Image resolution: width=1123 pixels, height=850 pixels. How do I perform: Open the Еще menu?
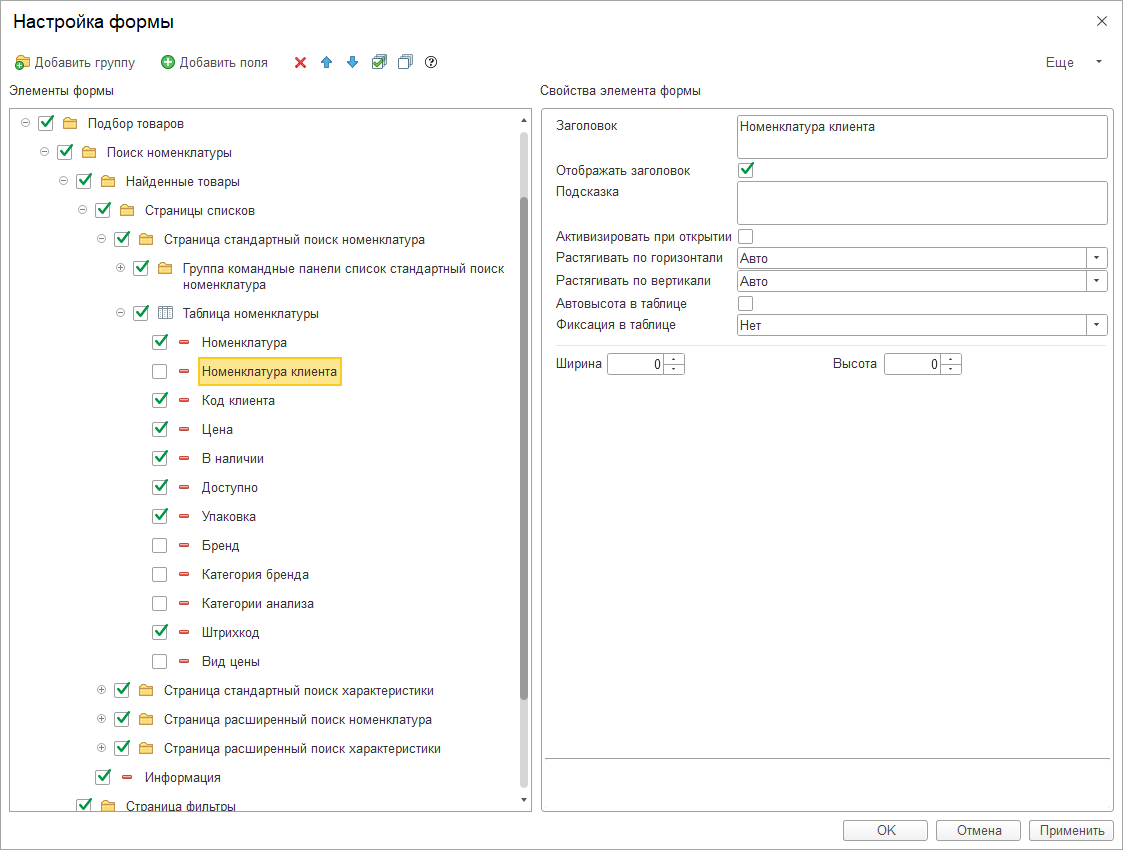tap(1073, 63)
